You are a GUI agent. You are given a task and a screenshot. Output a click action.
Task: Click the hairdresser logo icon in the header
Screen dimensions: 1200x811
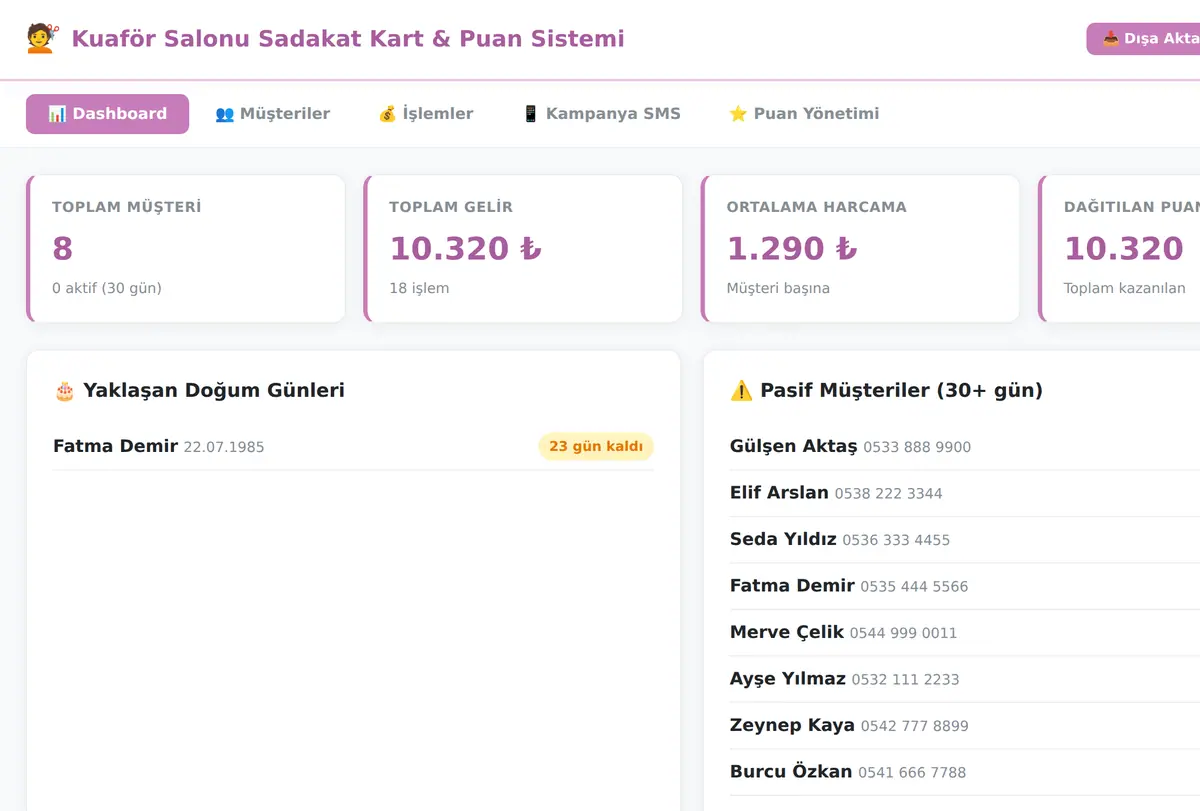40,39
